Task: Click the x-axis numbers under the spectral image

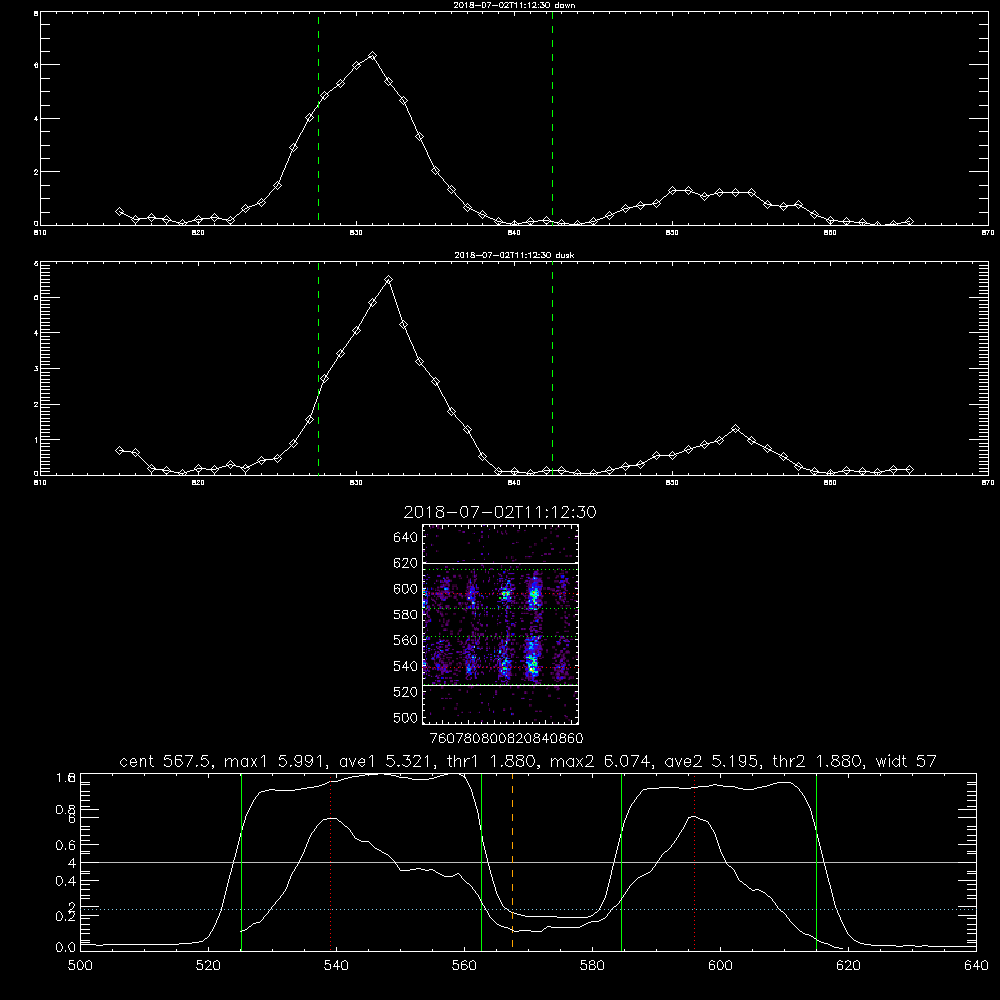Action: click(x=506, y=738)
